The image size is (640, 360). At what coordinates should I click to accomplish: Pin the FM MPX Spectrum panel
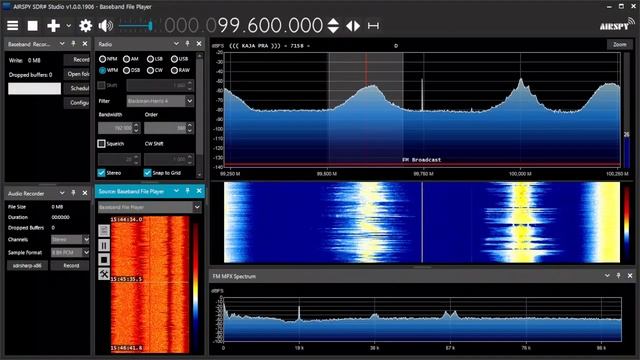[618, 276]
